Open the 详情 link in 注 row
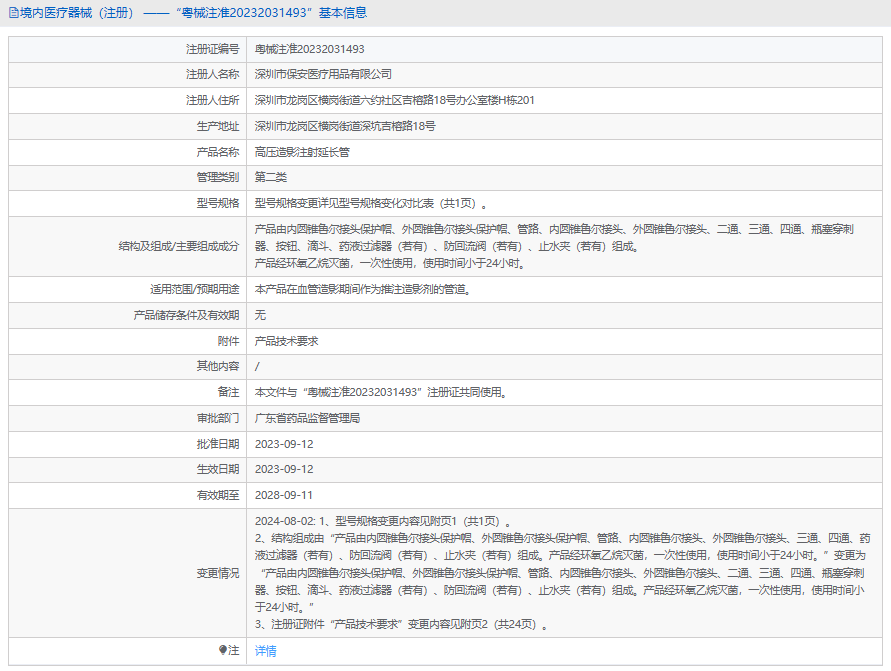The image size is (891, 671). click(265, 651)
